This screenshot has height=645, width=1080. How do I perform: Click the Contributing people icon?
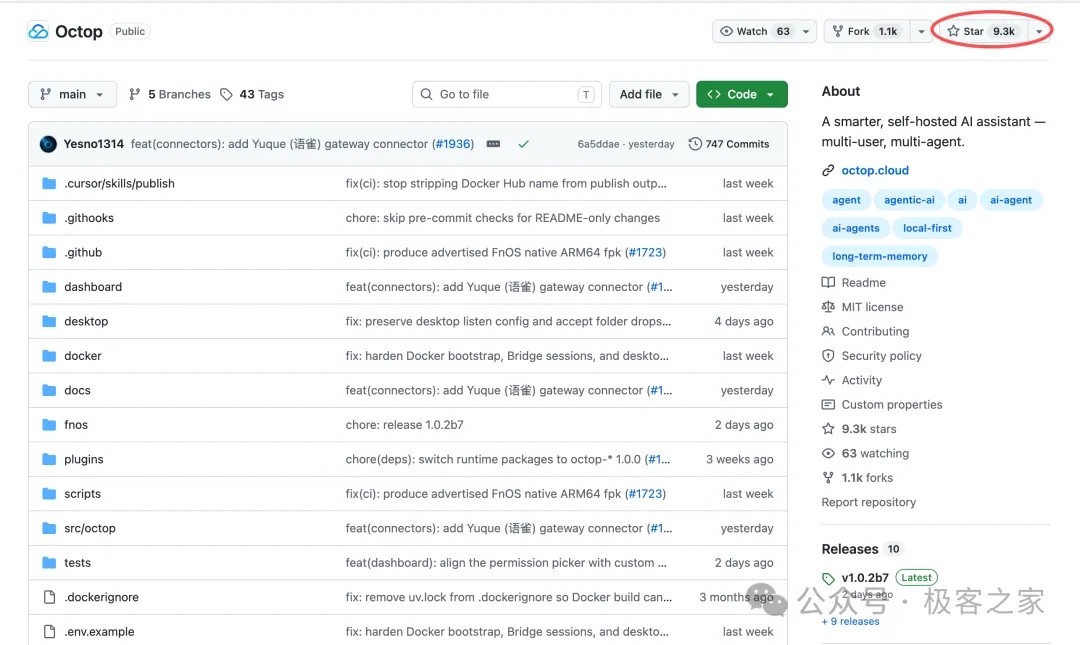click(x=828, y=331)
